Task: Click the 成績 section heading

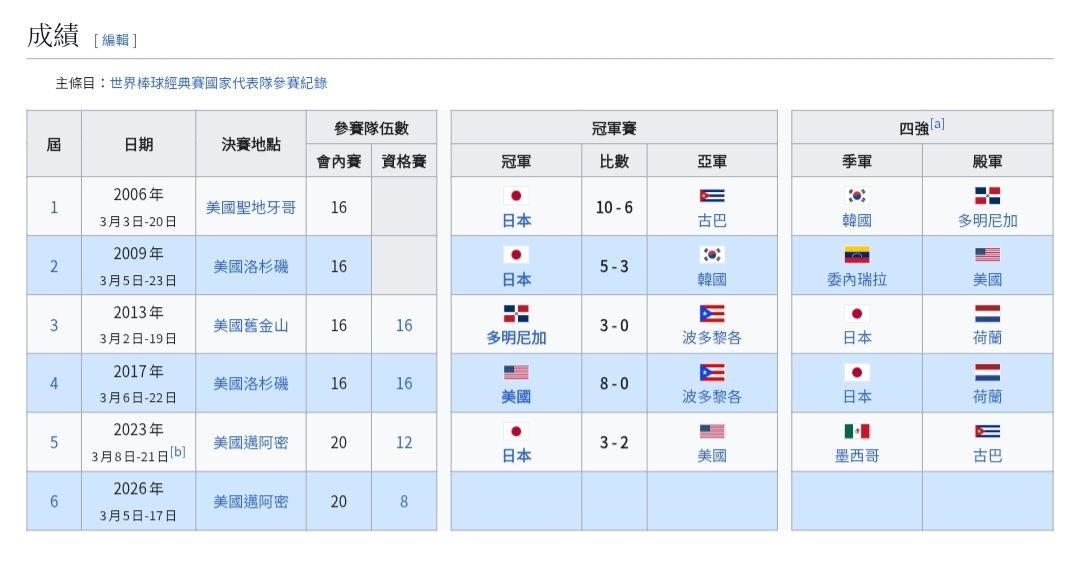Action: click(52, 36)
